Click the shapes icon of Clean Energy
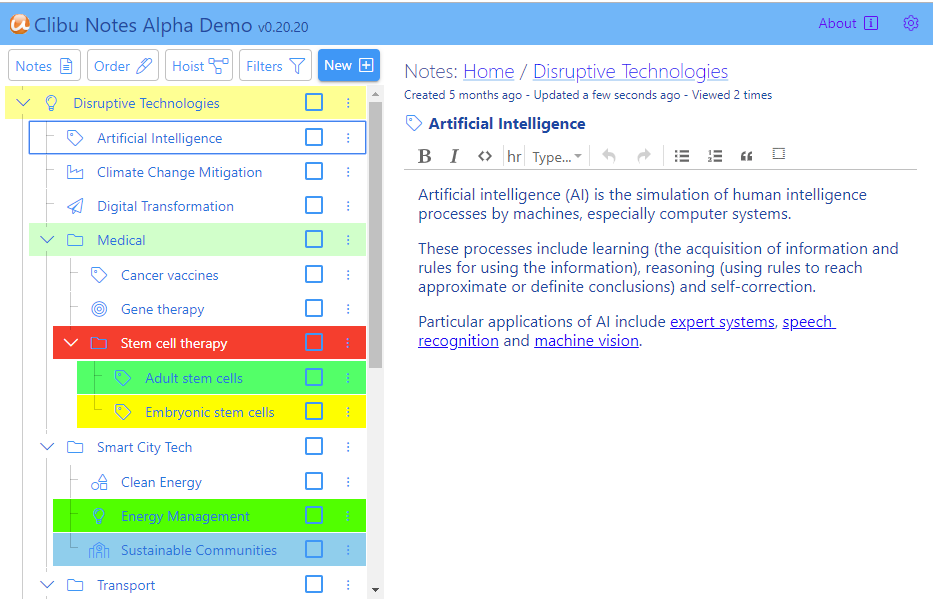933x616 pixels. pyautogui.click(x=99, y=482)
